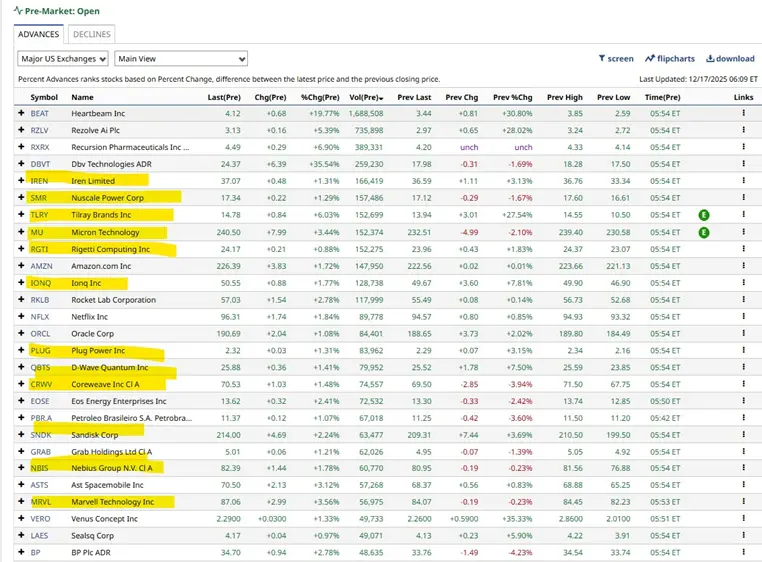
Task: Open links menu for Rigetti Computing row
Action: [744, 248]
